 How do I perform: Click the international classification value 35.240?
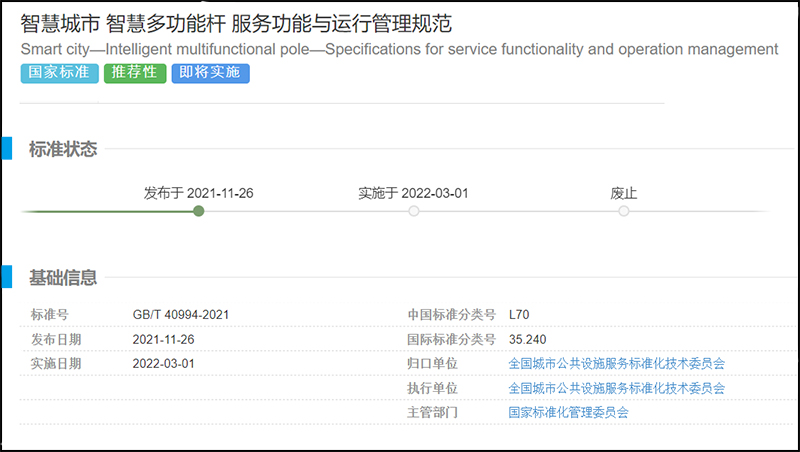[528, 340]
